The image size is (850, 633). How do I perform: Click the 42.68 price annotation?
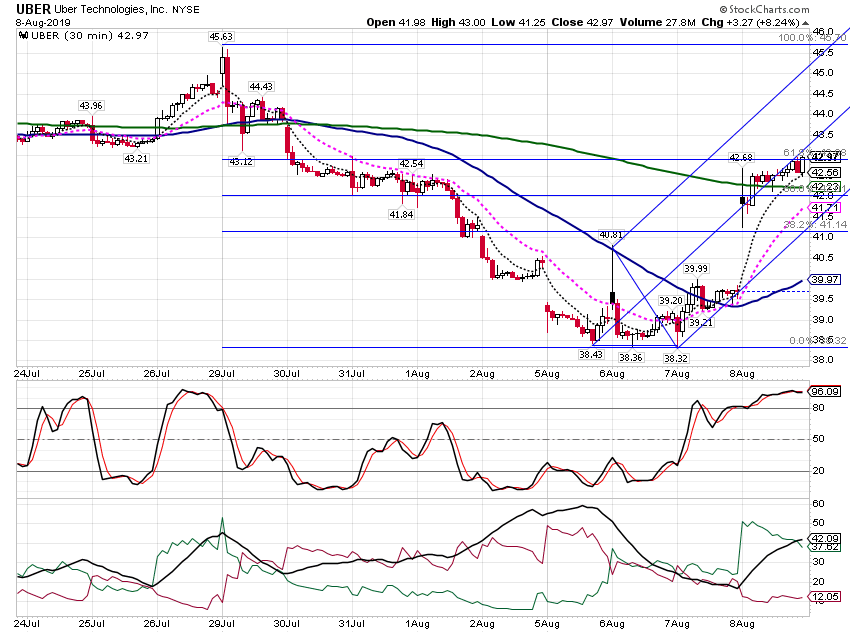[x=741, y=158]
